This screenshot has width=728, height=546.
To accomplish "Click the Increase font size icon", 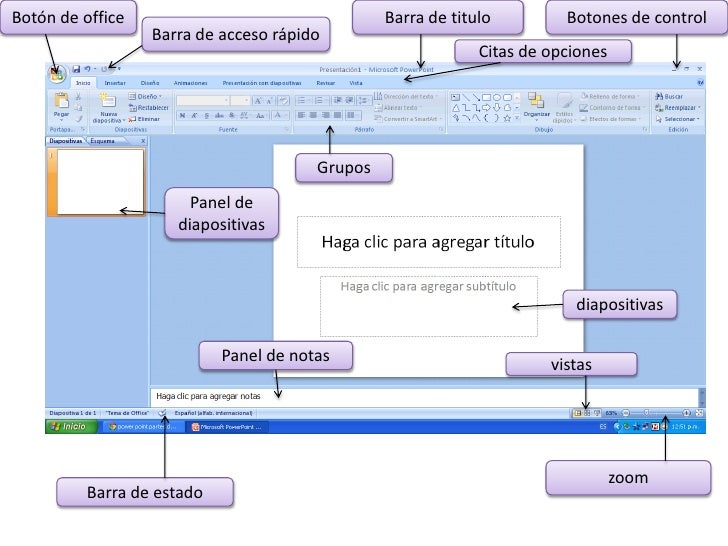I will click(x=258, y=100).
